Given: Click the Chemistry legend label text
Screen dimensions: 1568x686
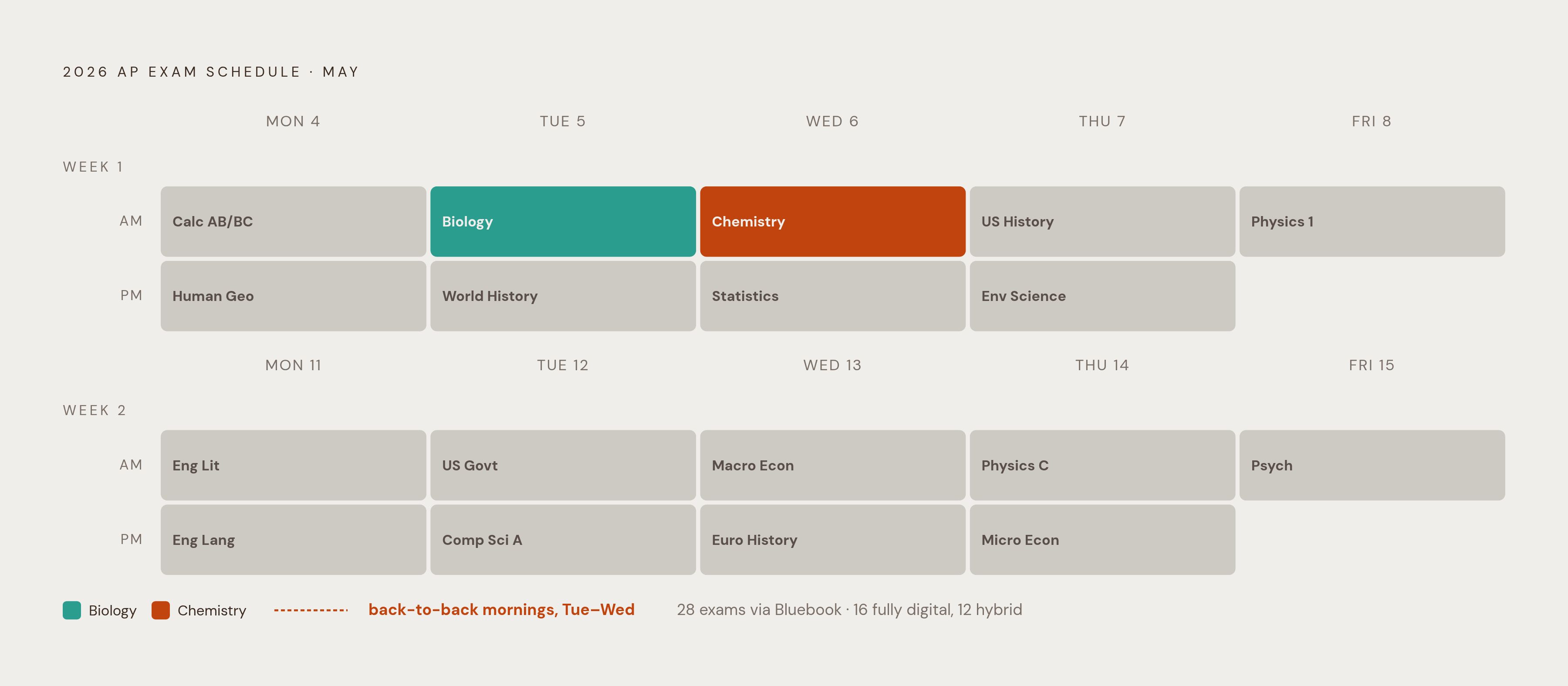Looking at the screenshot, I should (212, 611).
